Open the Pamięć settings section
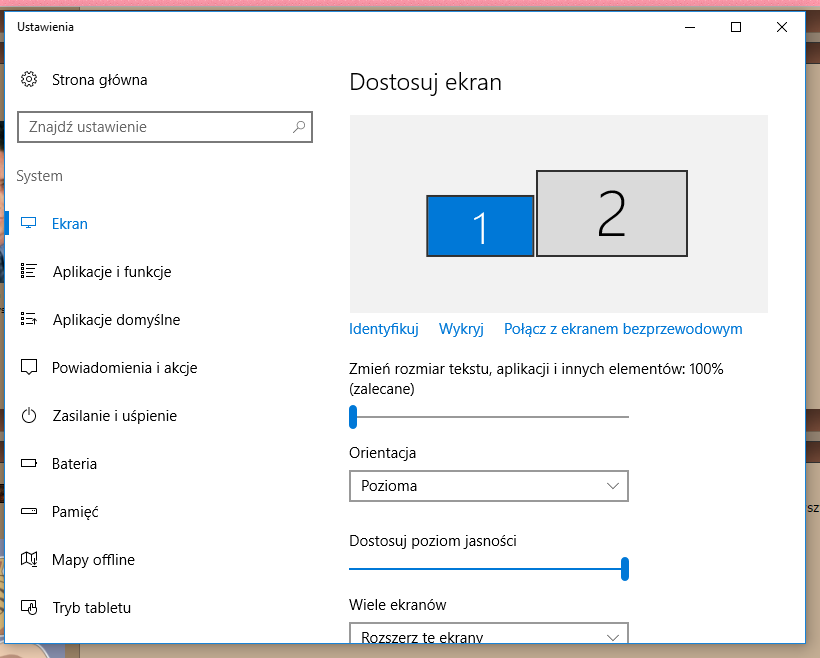Viewport: 820px width, 658px height. (75, 512)
